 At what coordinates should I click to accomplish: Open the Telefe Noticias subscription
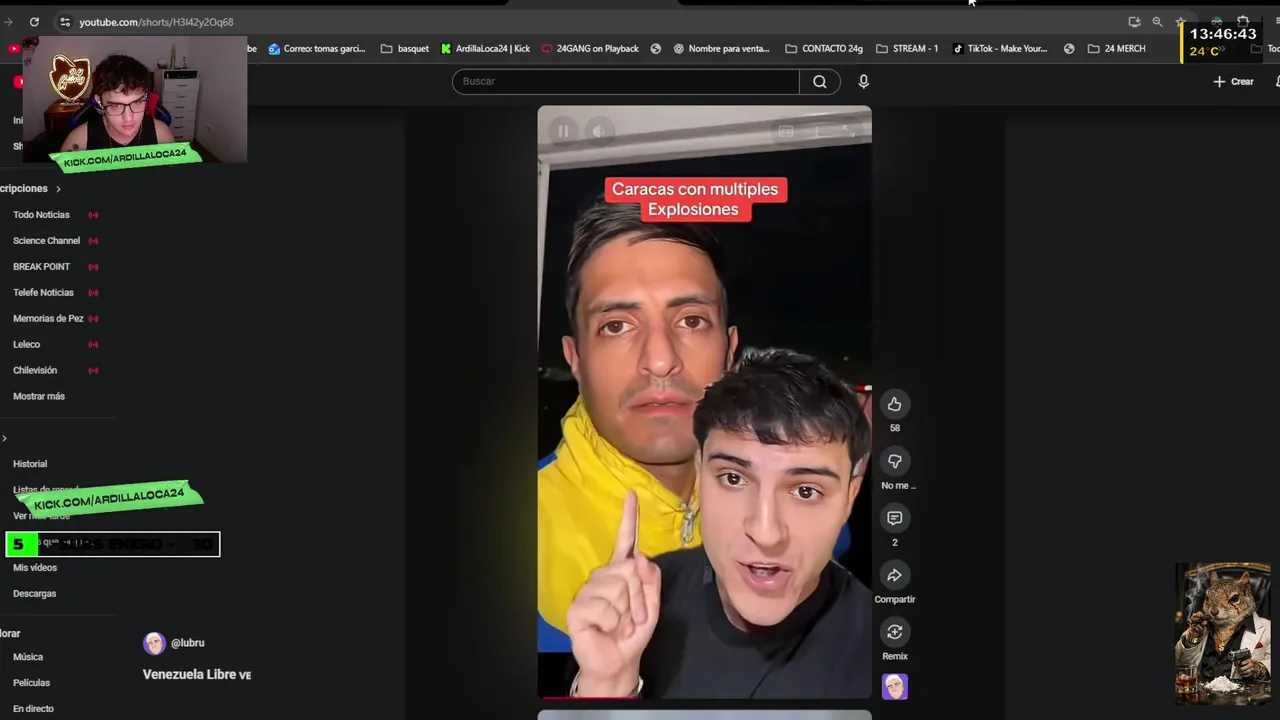[x=43, y=293]
